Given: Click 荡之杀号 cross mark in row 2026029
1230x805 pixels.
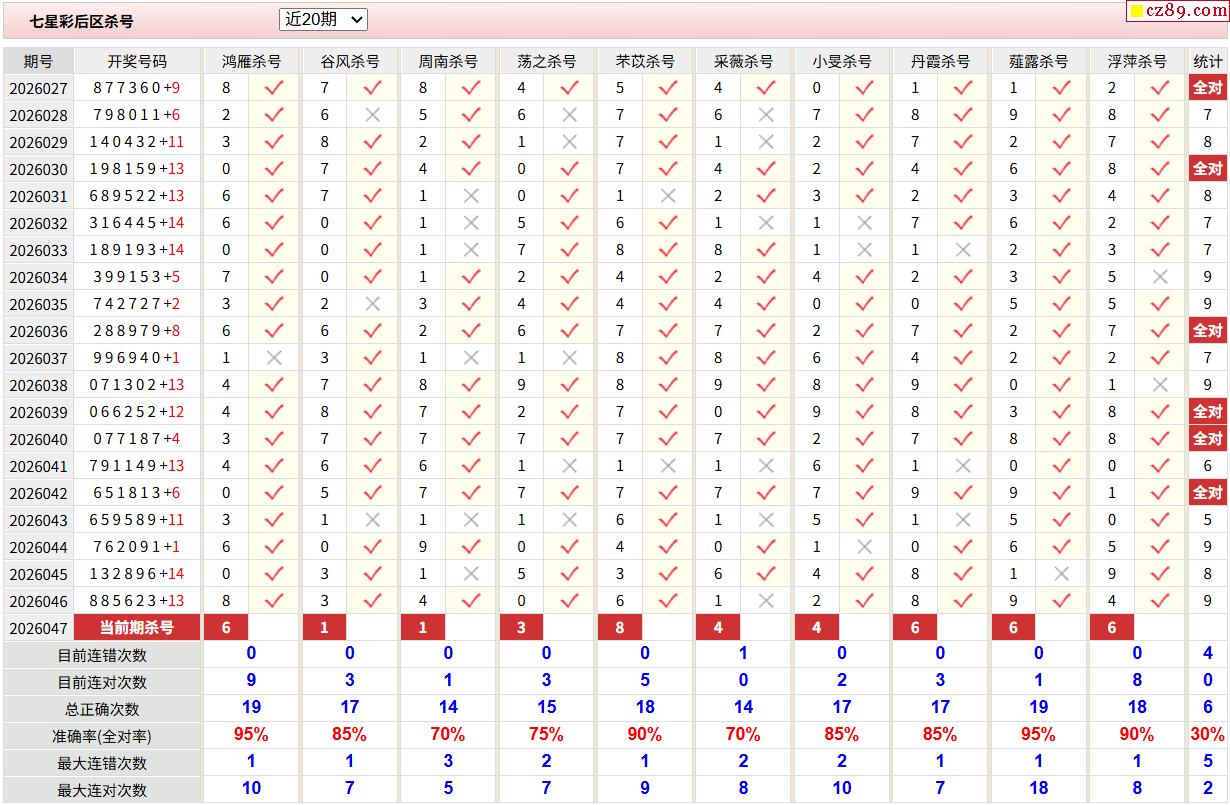Looking at the screenshot, I should click(569, 142).
